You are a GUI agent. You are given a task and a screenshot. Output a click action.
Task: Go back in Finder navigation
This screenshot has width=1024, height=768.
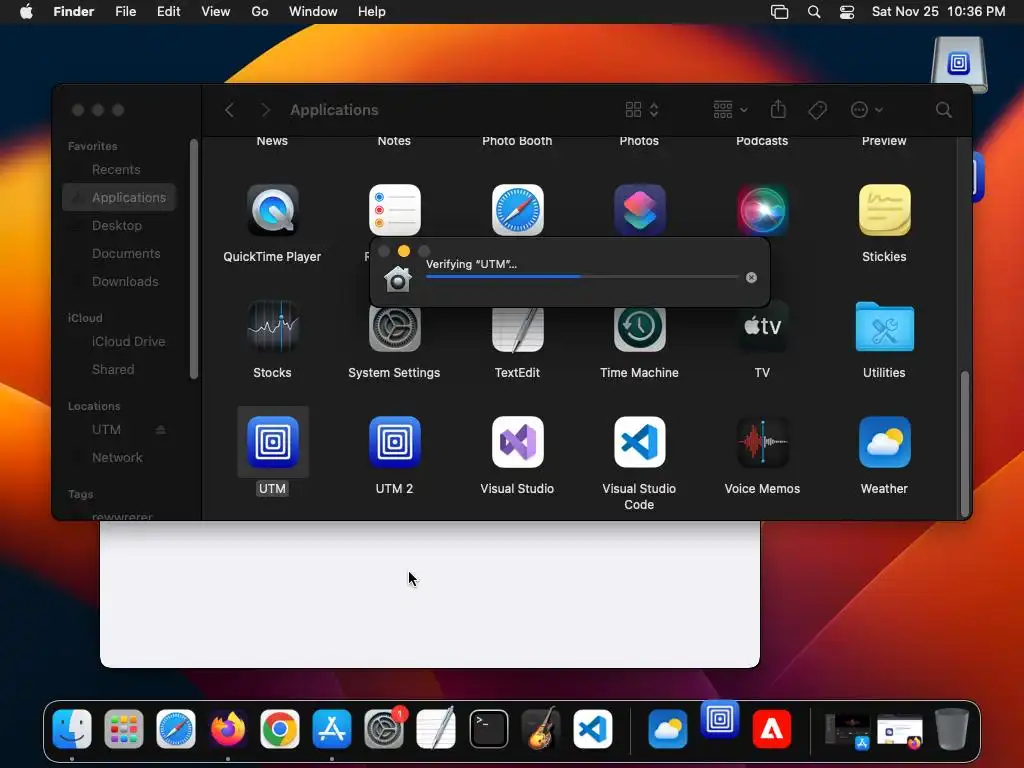(x=229, y=110)
